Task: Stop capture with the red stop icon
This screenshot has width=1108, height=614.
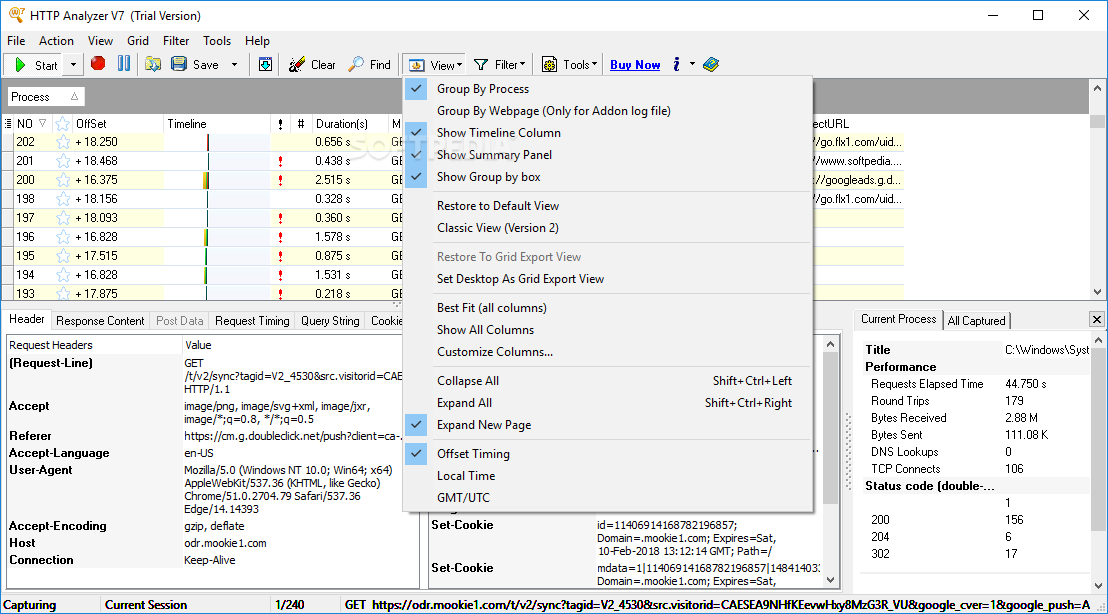Action: pos(98,64)
